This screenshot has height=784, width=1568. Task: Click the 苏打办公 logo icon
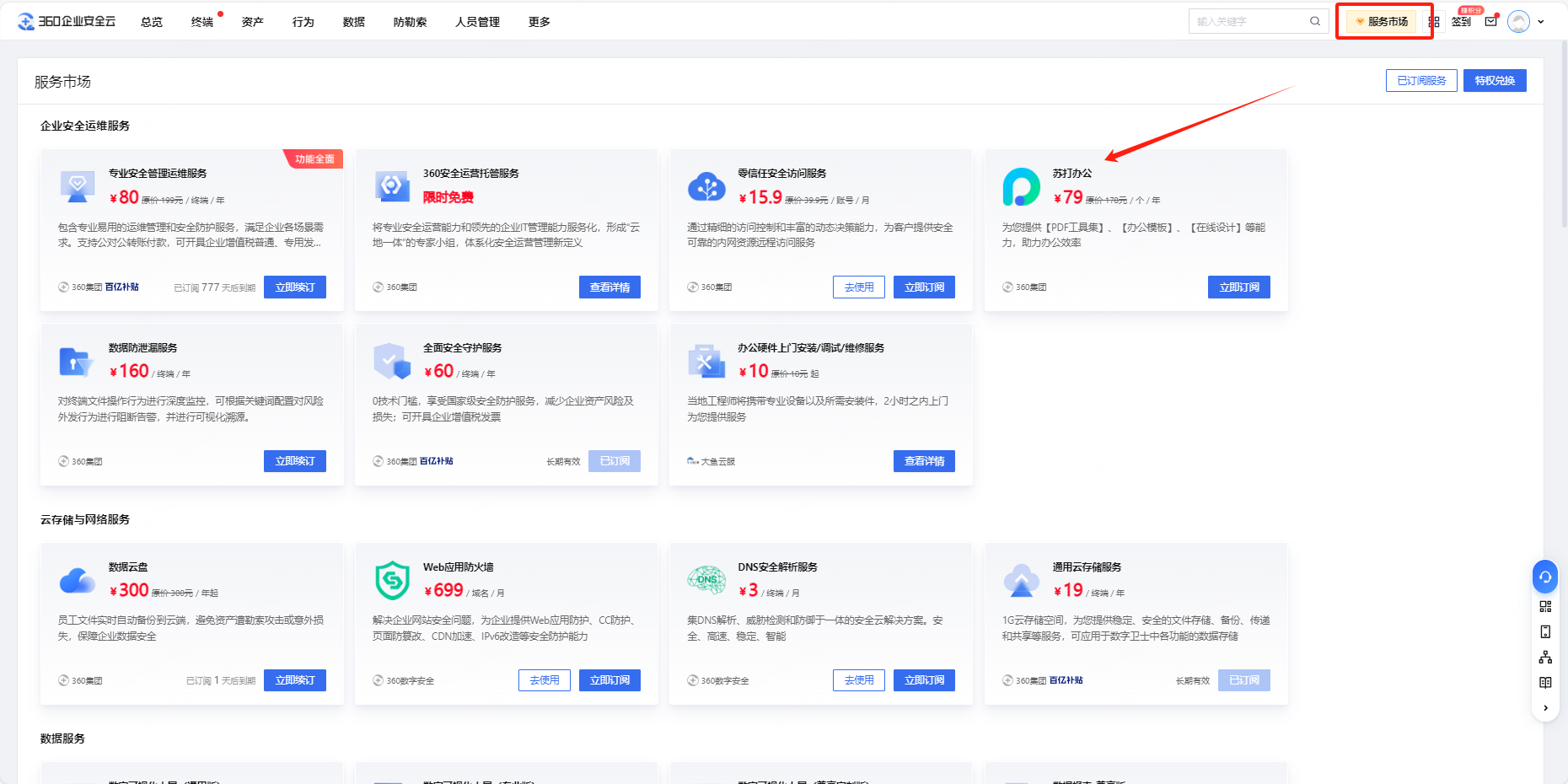1021,186
